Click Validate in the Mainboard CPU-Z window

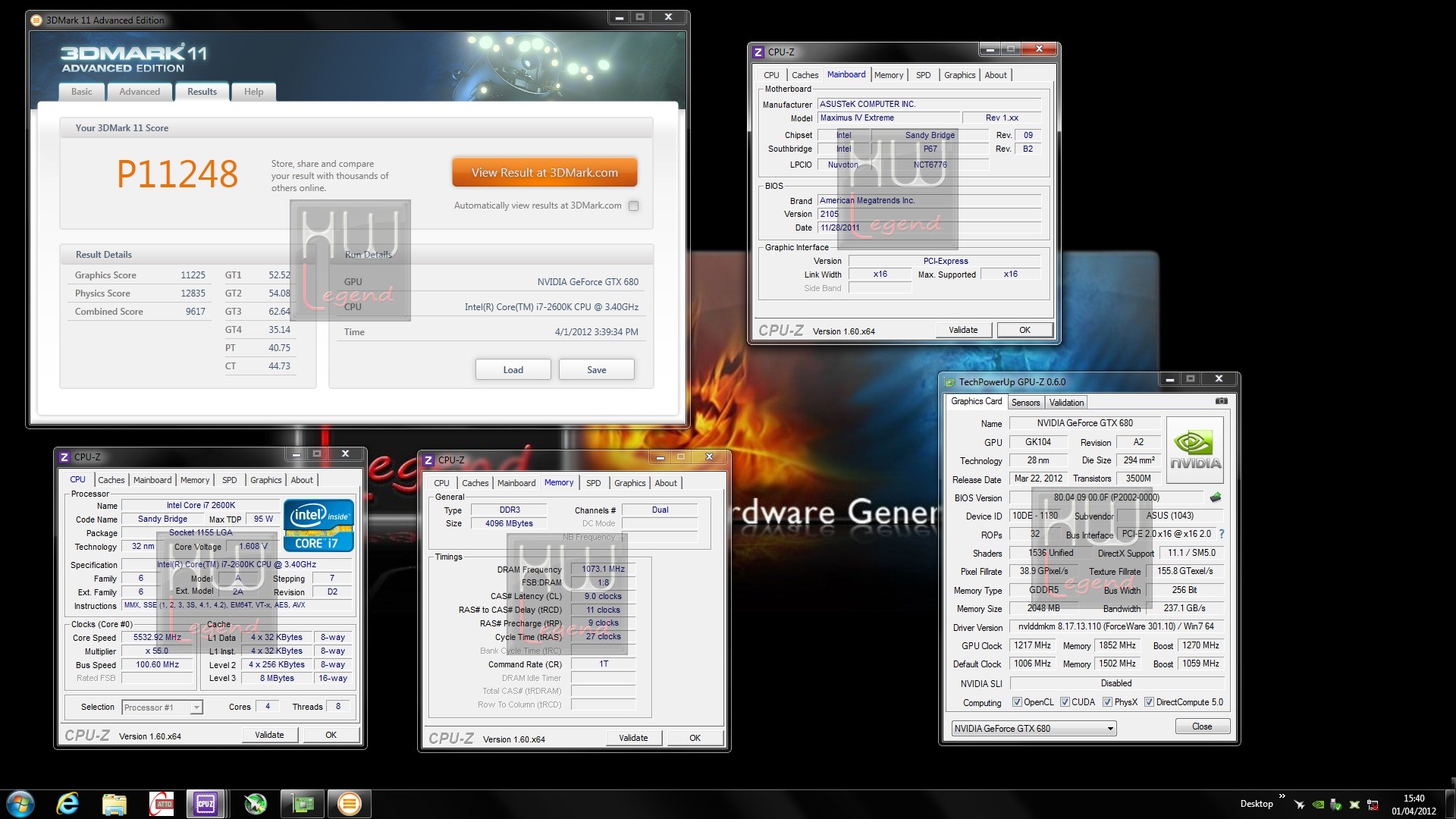pyautogui.click(x=963, y=330)
